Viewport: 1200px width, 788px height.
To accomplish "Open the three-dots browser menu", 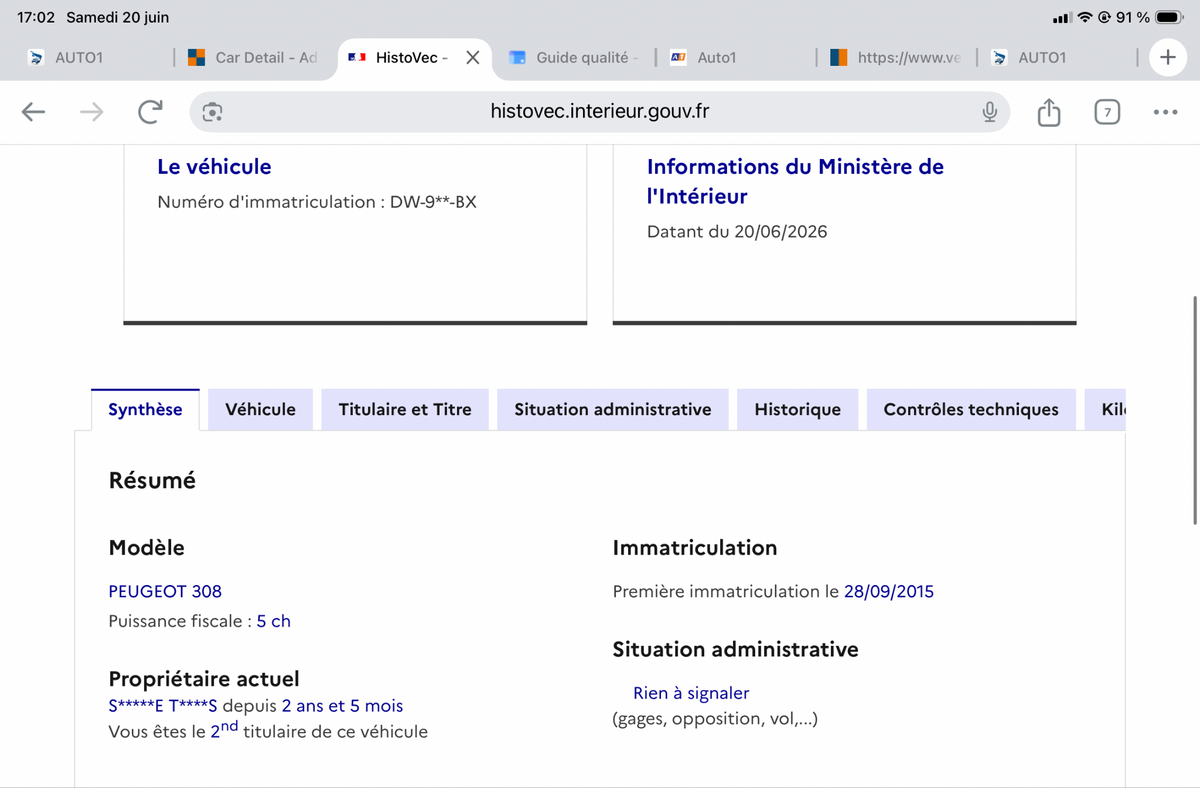I will pos(1165,112).
